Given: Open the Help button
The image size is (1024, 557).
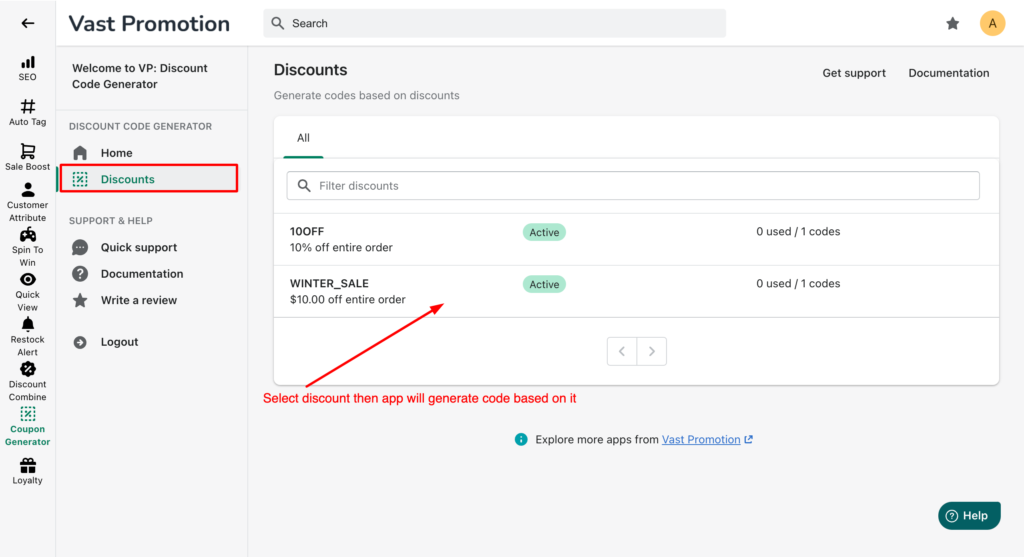Looking at the screenshot, I should coord(969,516).
